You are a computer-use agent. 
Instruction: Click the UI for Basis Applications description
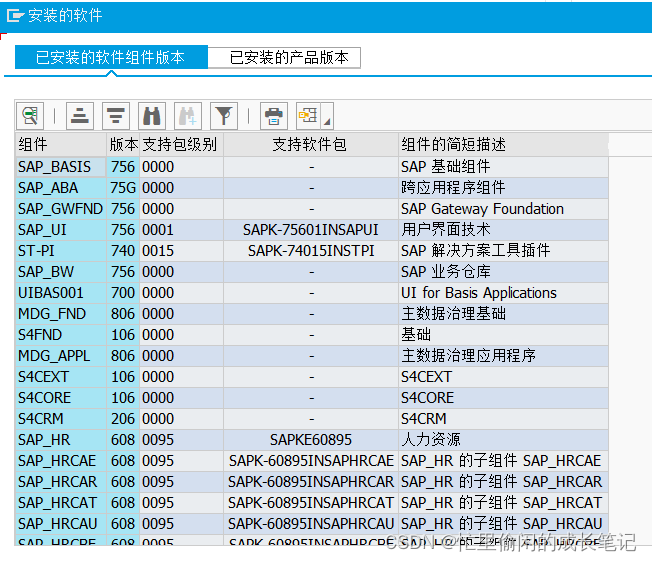(x=503, y=293)
